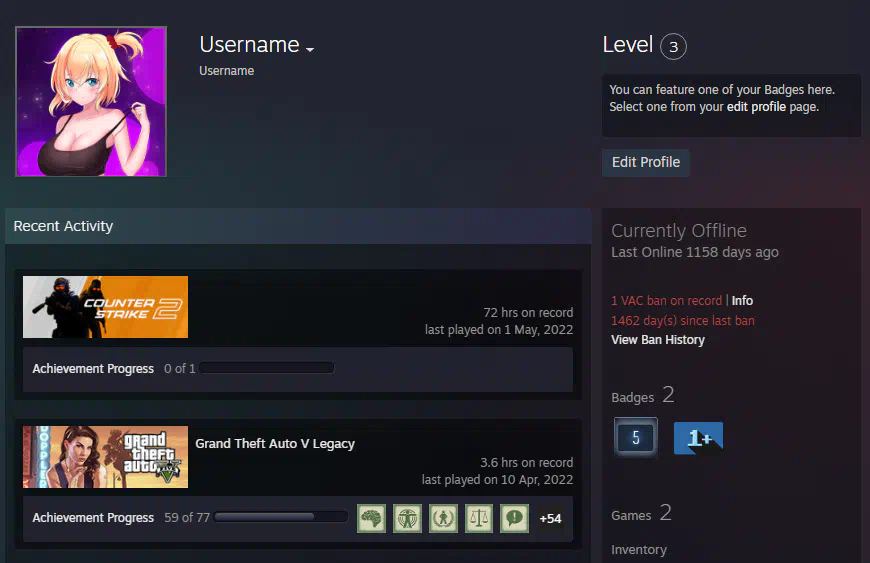Open View Ban History
Image resolution: width=870 pixels, height=563 pixels.
pyautogui.click(x=658, y=340)
